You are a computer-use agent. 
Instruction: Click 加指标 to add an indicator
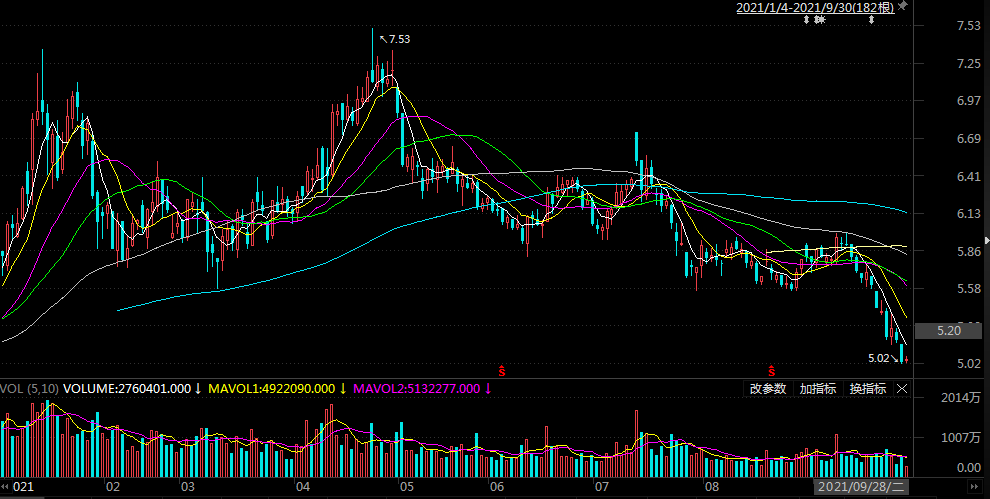pyautogui.click(x=817, y=389)
